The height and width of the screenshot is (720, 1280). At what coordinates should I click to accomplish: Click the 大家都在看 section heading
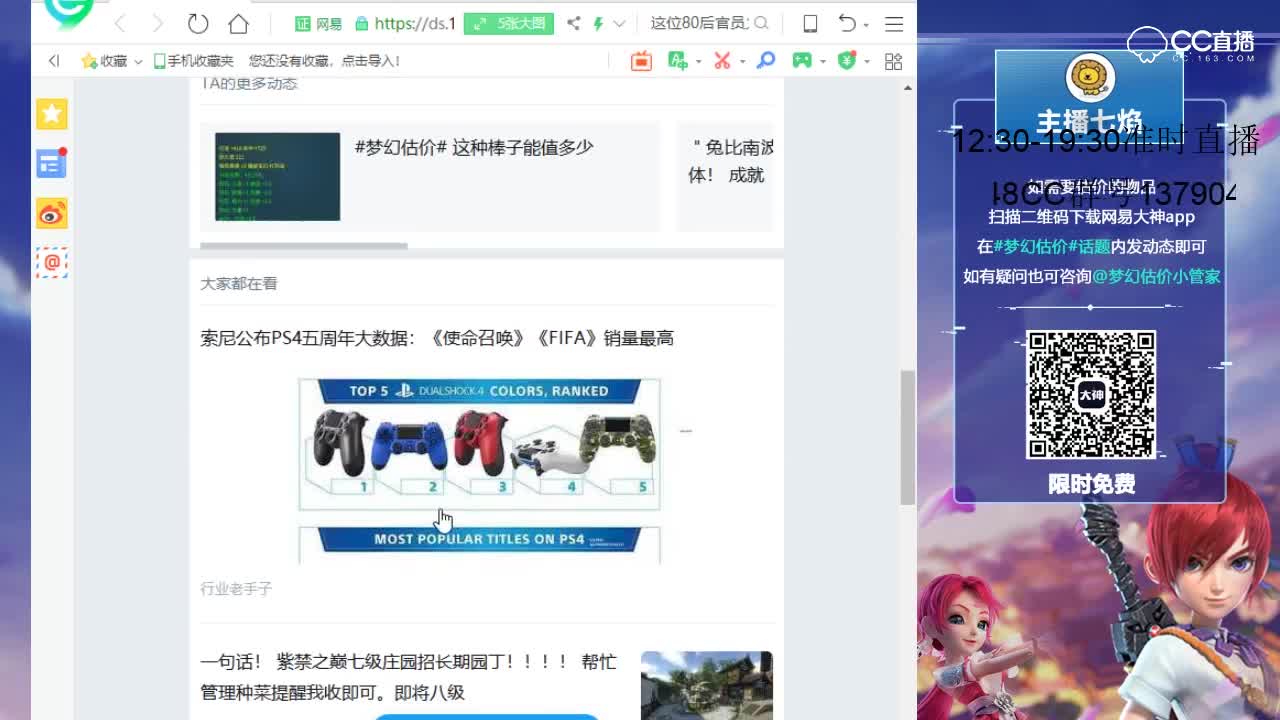coord(239,284)
